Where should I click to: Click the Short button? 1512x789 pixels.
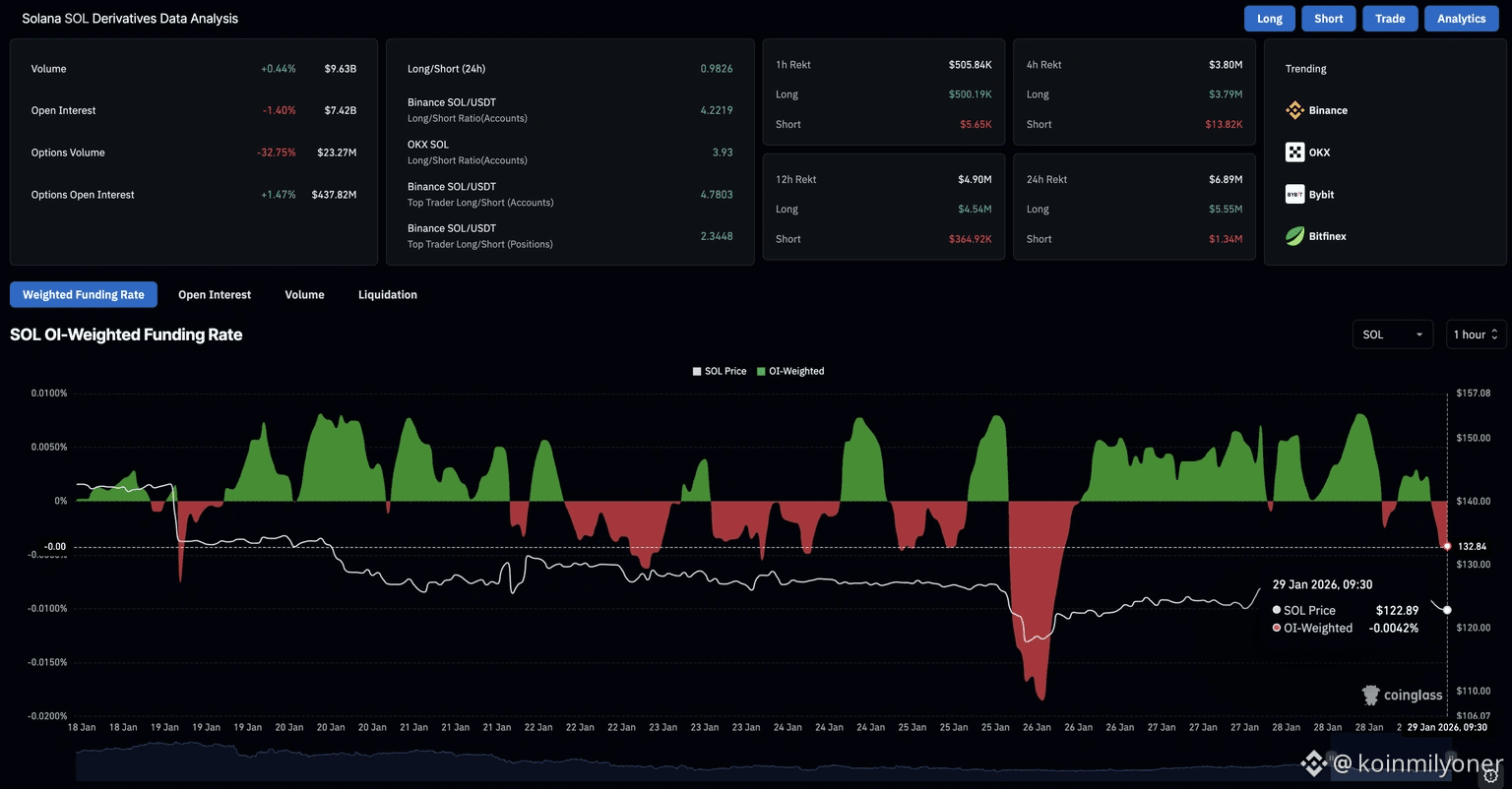click(1329, 19)
